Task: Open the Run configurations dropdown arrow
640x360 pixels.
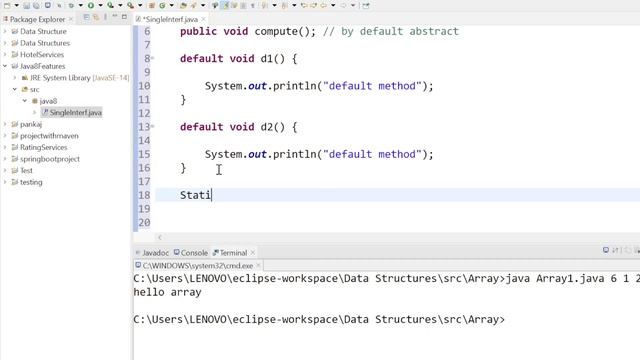Action: (100, 5)
